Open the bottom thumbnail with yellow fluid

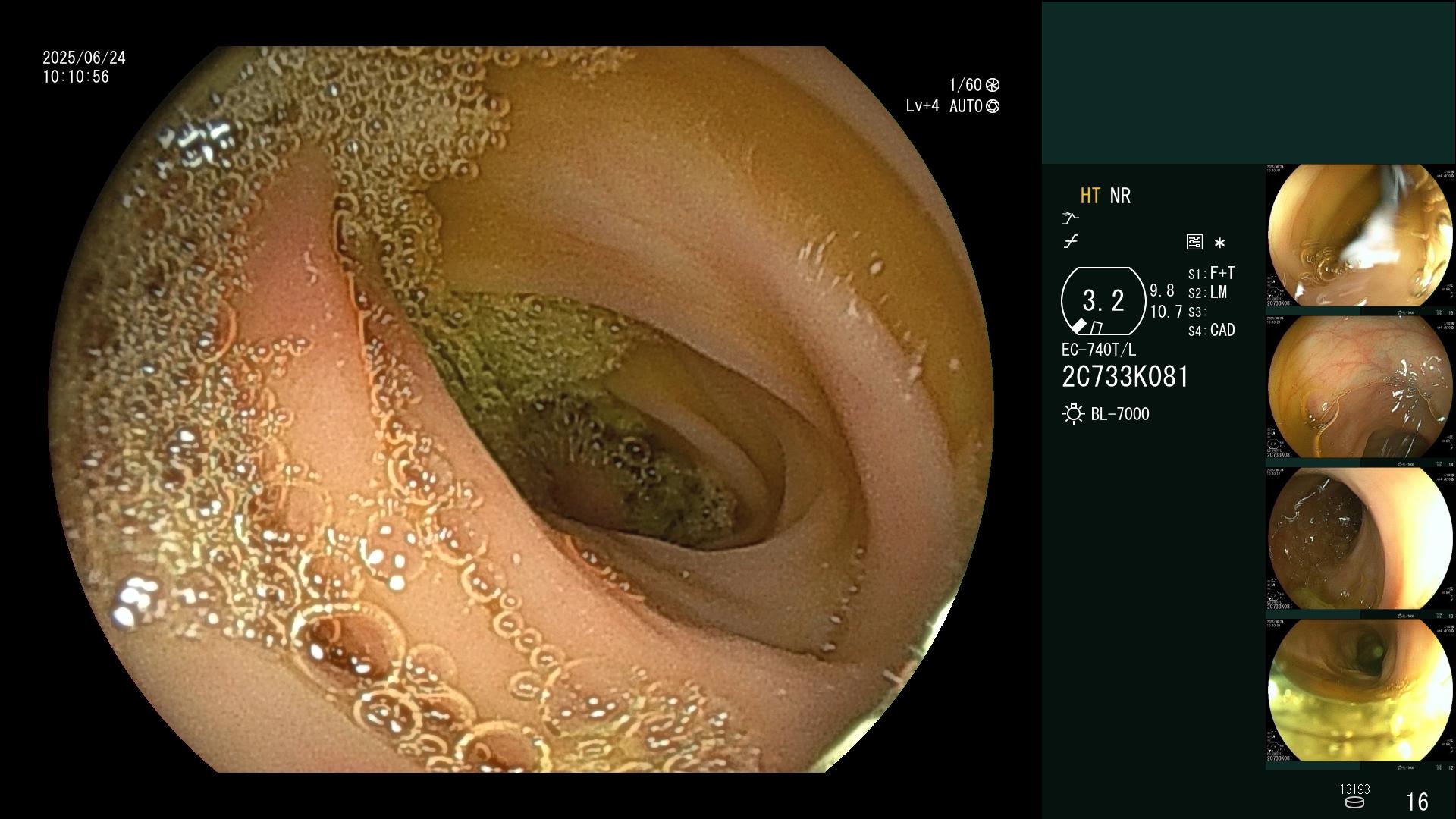click(x=1360, y=691)
